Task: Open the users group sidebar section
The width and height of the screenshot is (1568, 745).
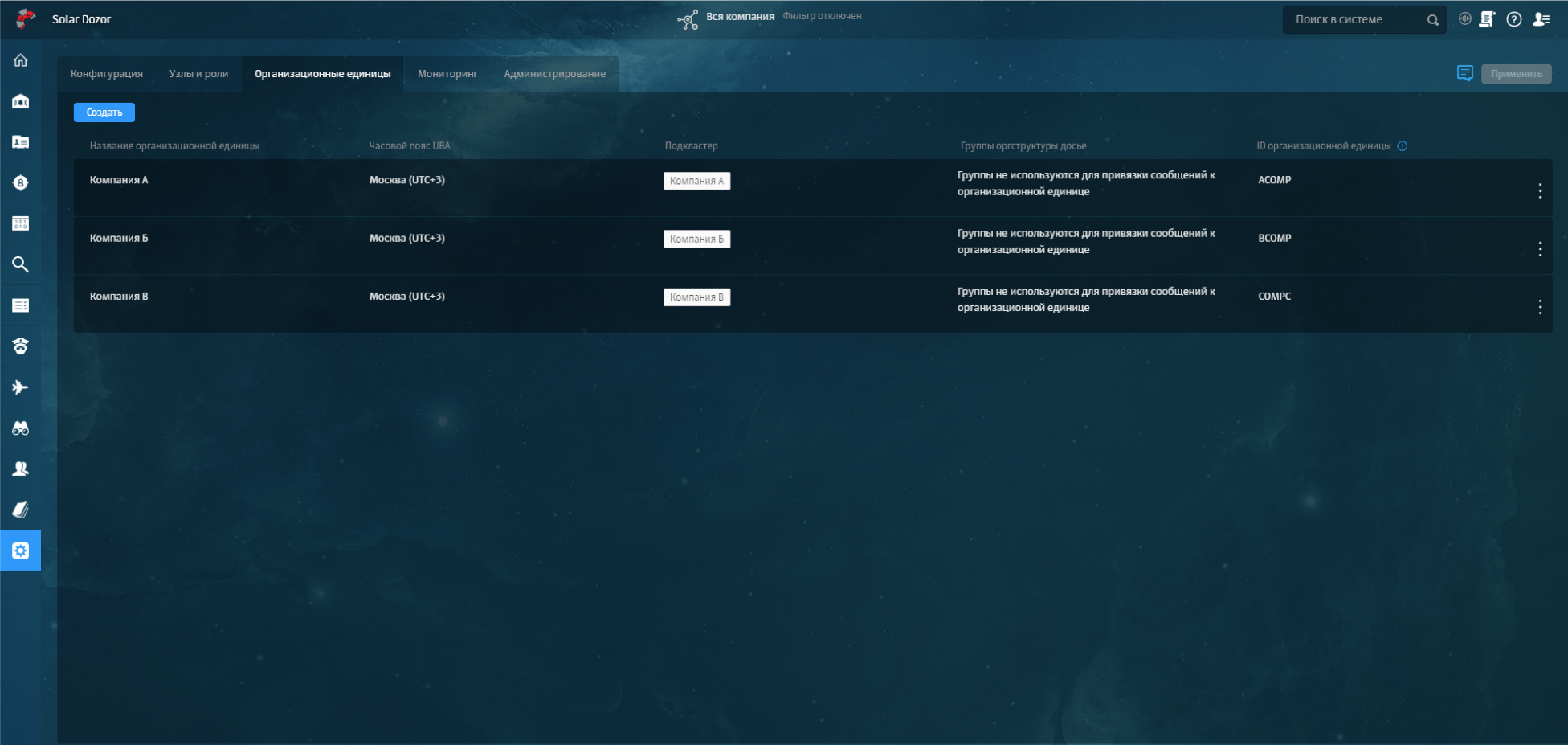Action: tap(21, 469)
